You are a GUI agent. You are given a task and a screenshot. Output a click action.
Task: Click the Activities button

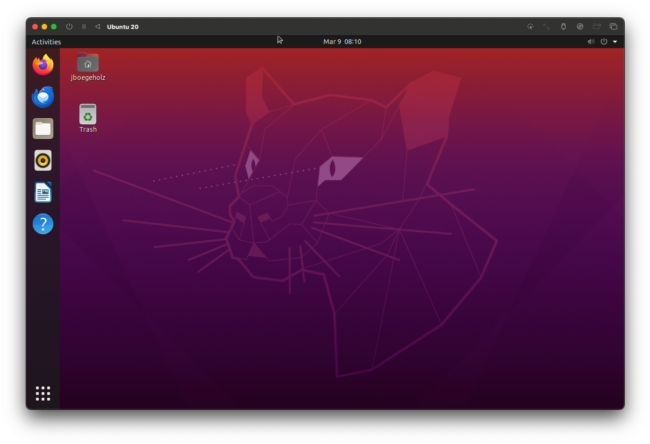pos(46,42)
